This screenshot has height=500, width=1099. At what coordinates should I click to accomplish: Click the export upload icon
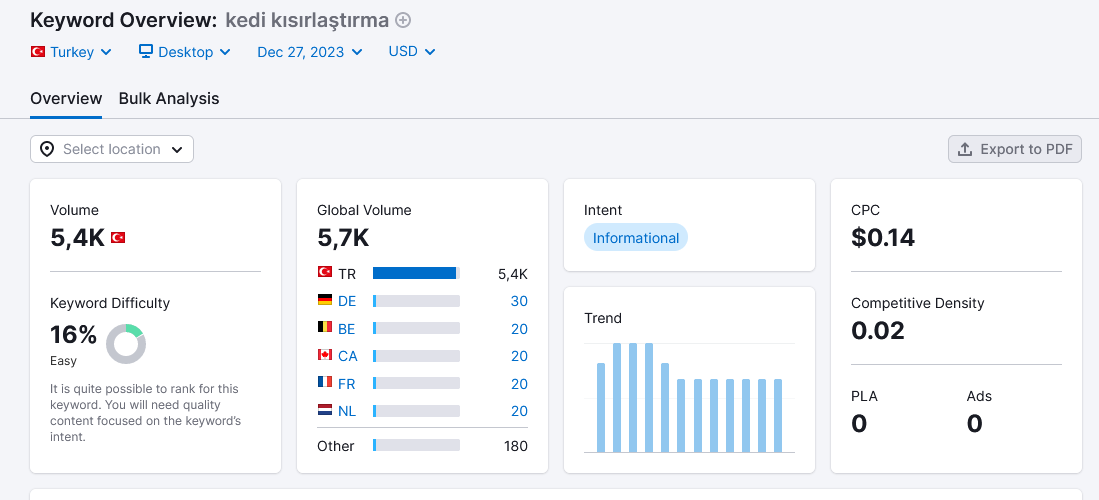click(x=965, y=149)
